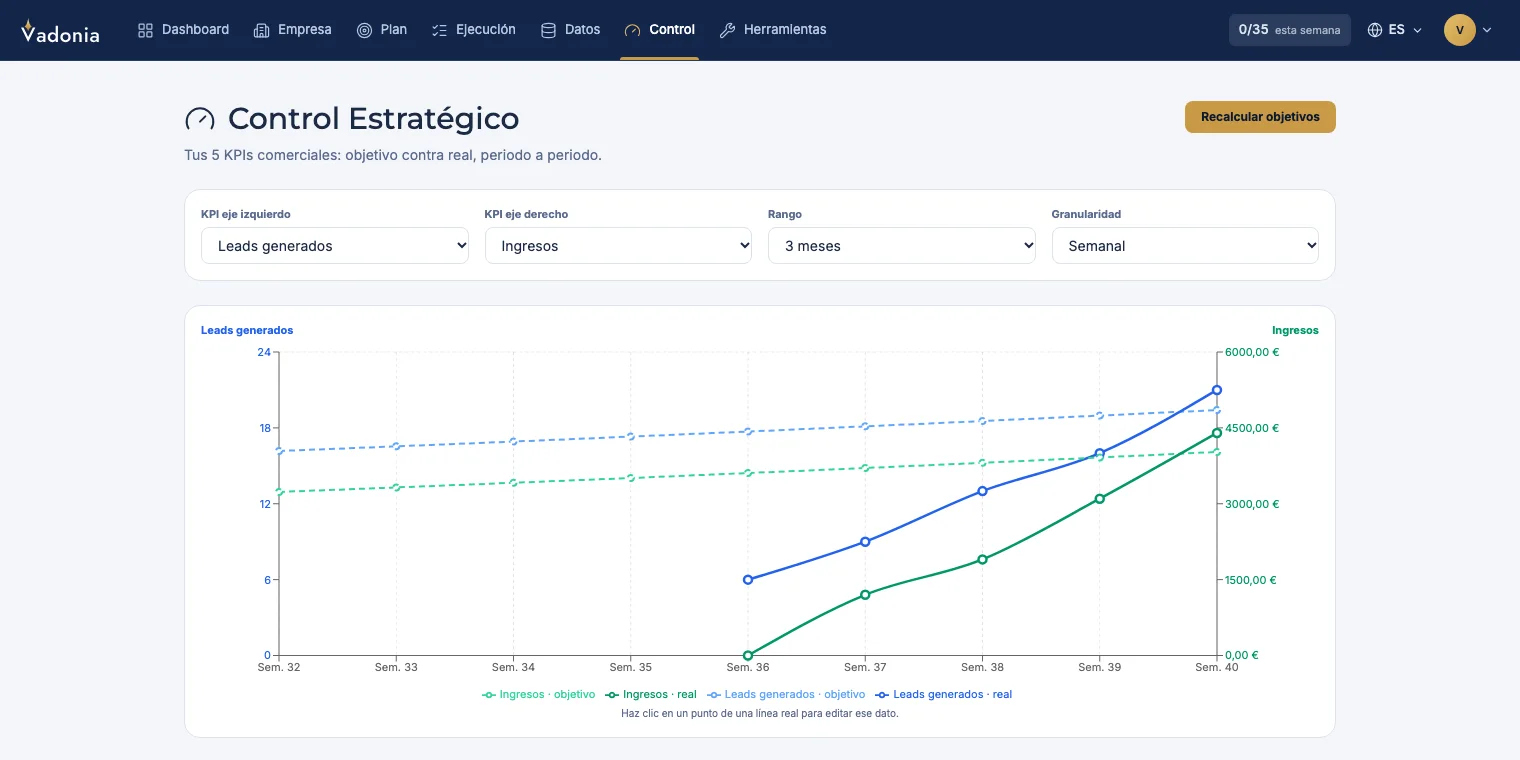Image resolution: width=1520 pixels, height=760 pixels.
Task: Expand the user account chevron
Action: (1487, 30)
